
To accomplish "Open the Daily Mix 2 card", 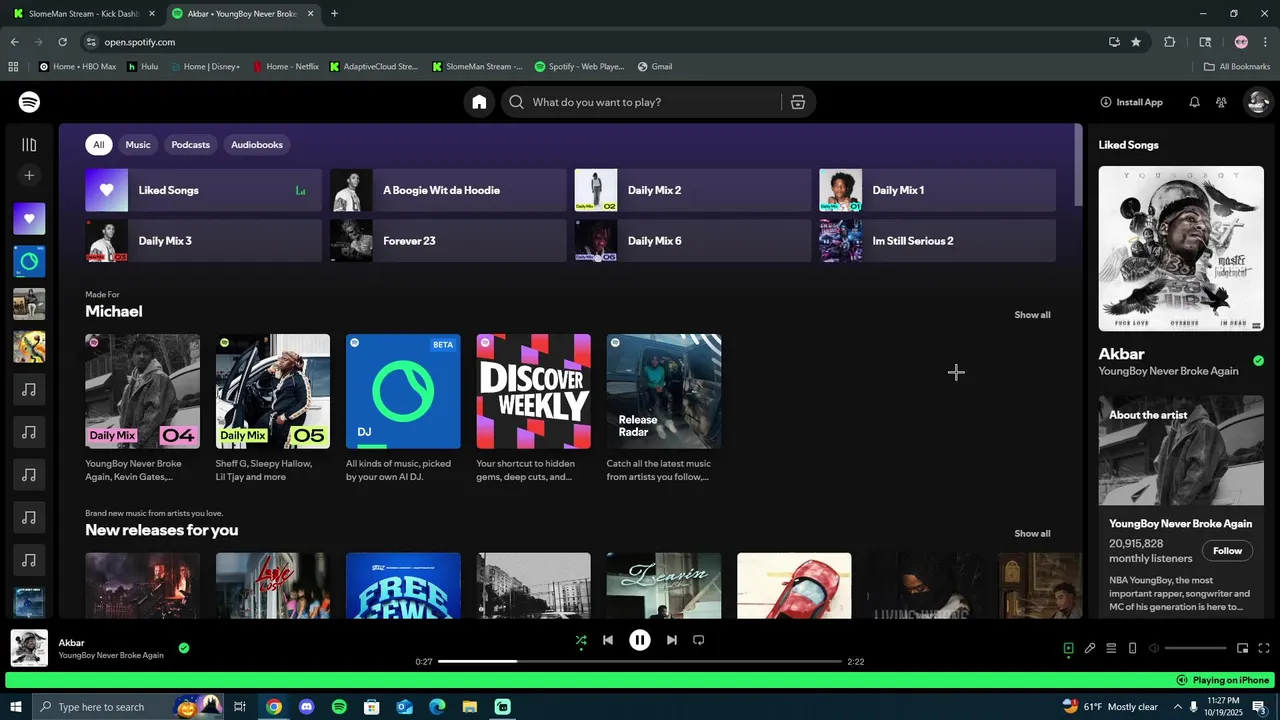I will point(693,190).
